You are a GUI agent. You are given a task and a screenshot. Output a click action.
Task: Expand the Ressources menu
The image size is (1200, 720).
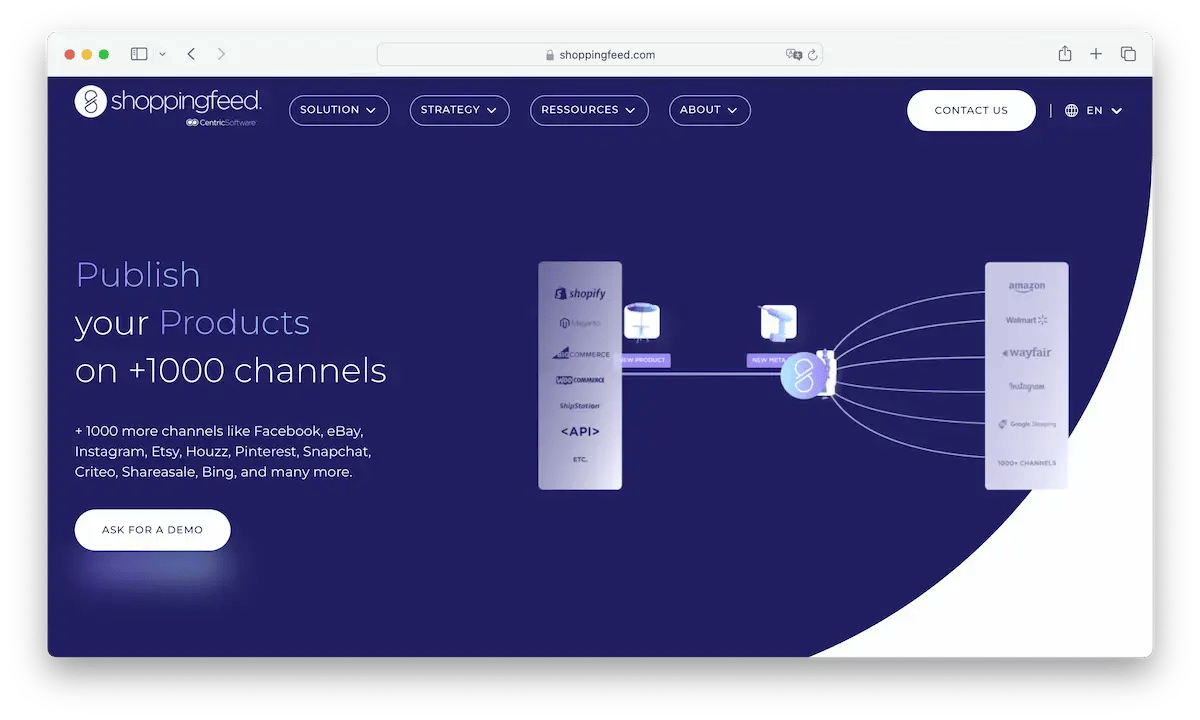tap(589, 110)
